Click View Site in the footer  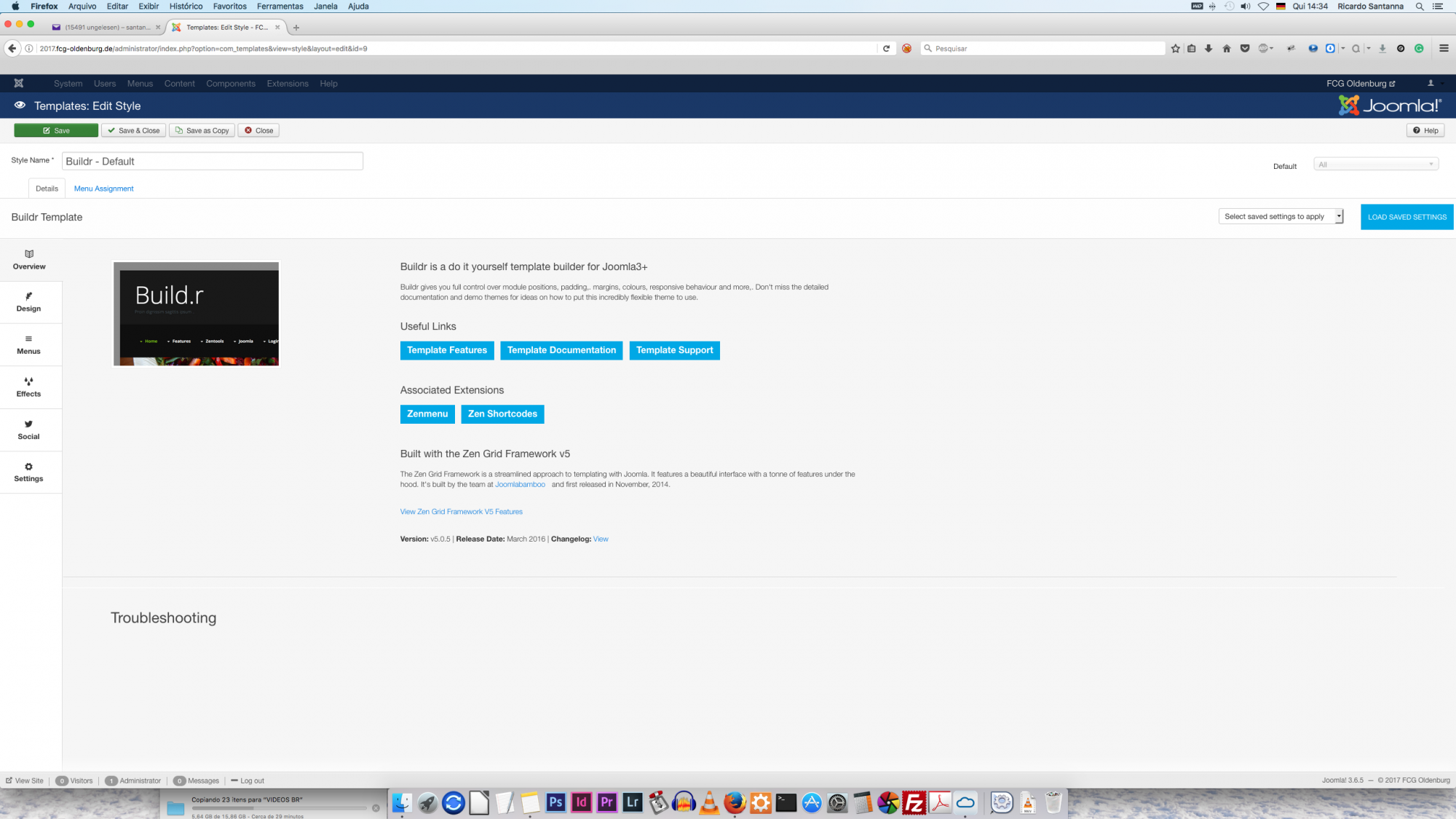click(25, 780)
